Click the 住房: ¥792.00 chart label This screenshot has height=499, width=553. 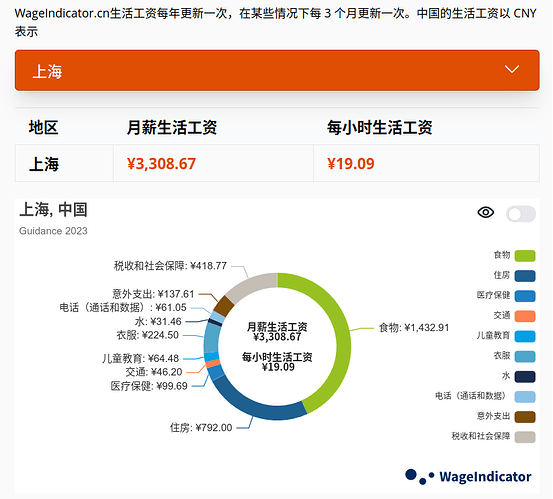pyautogui.click(x=201, y=428)
